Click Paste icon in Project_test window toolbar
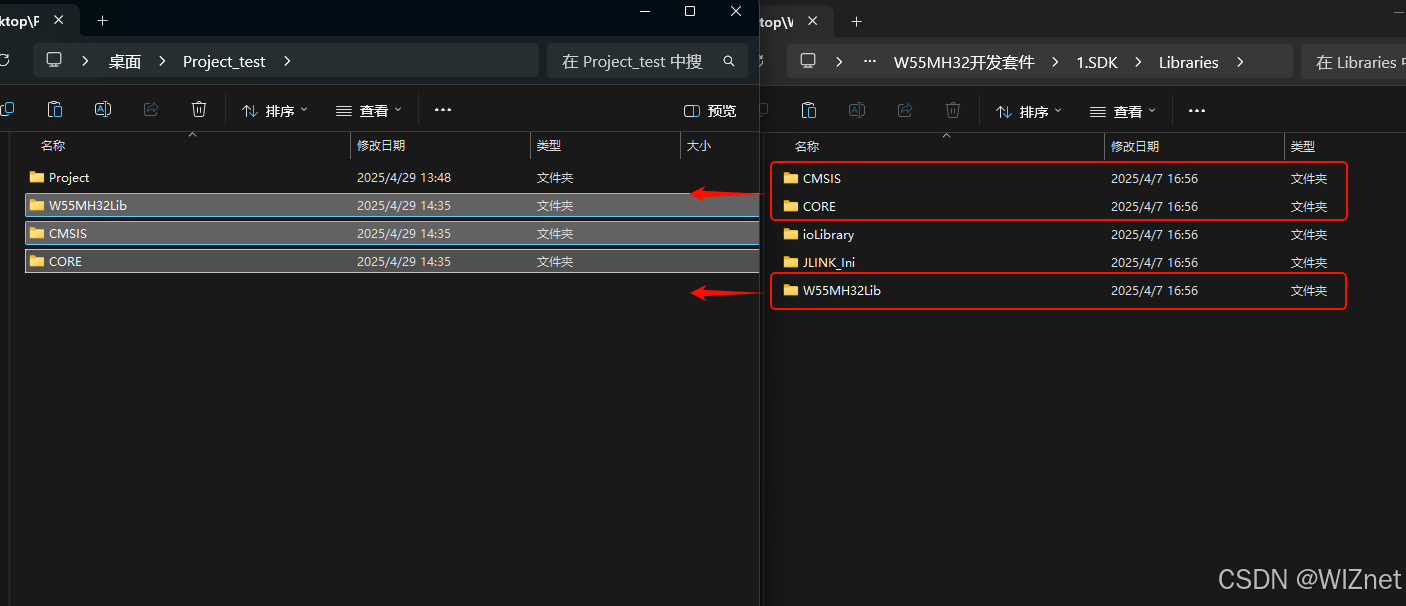 (x=56, y=110)
